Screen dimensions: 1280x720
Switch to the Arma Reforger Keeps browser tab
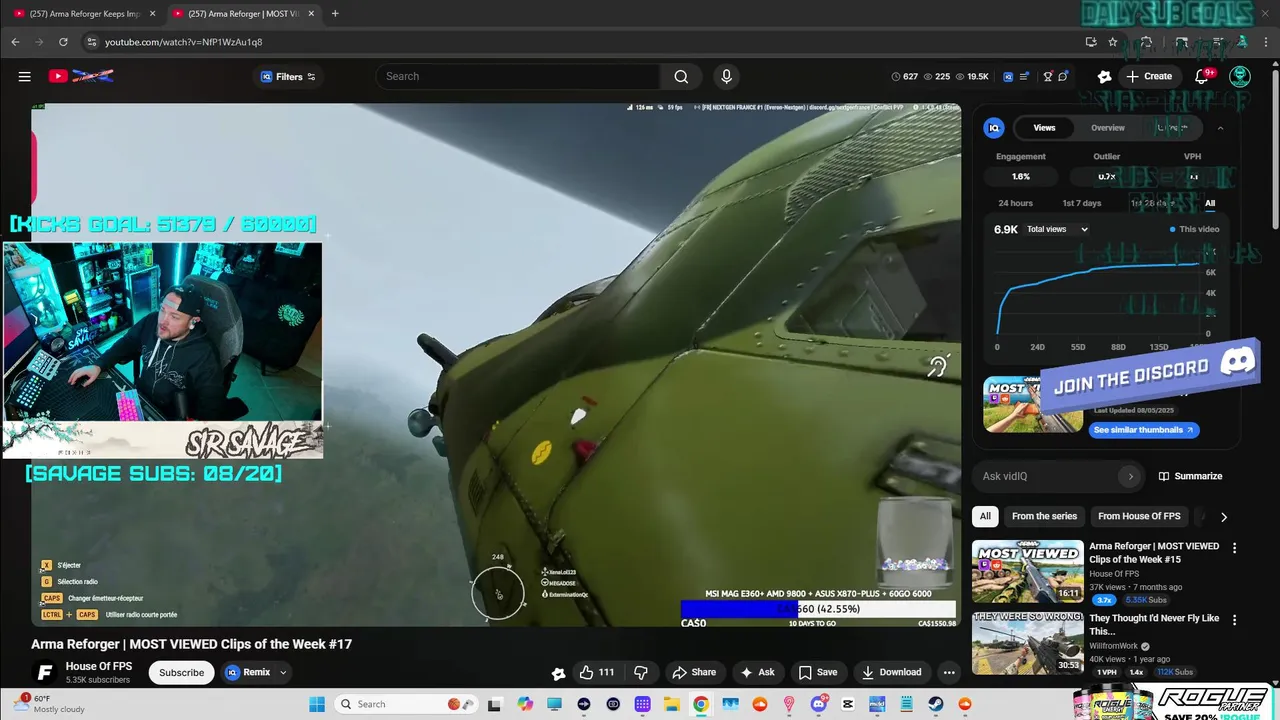pyautogui.click(x=86, y=14)
